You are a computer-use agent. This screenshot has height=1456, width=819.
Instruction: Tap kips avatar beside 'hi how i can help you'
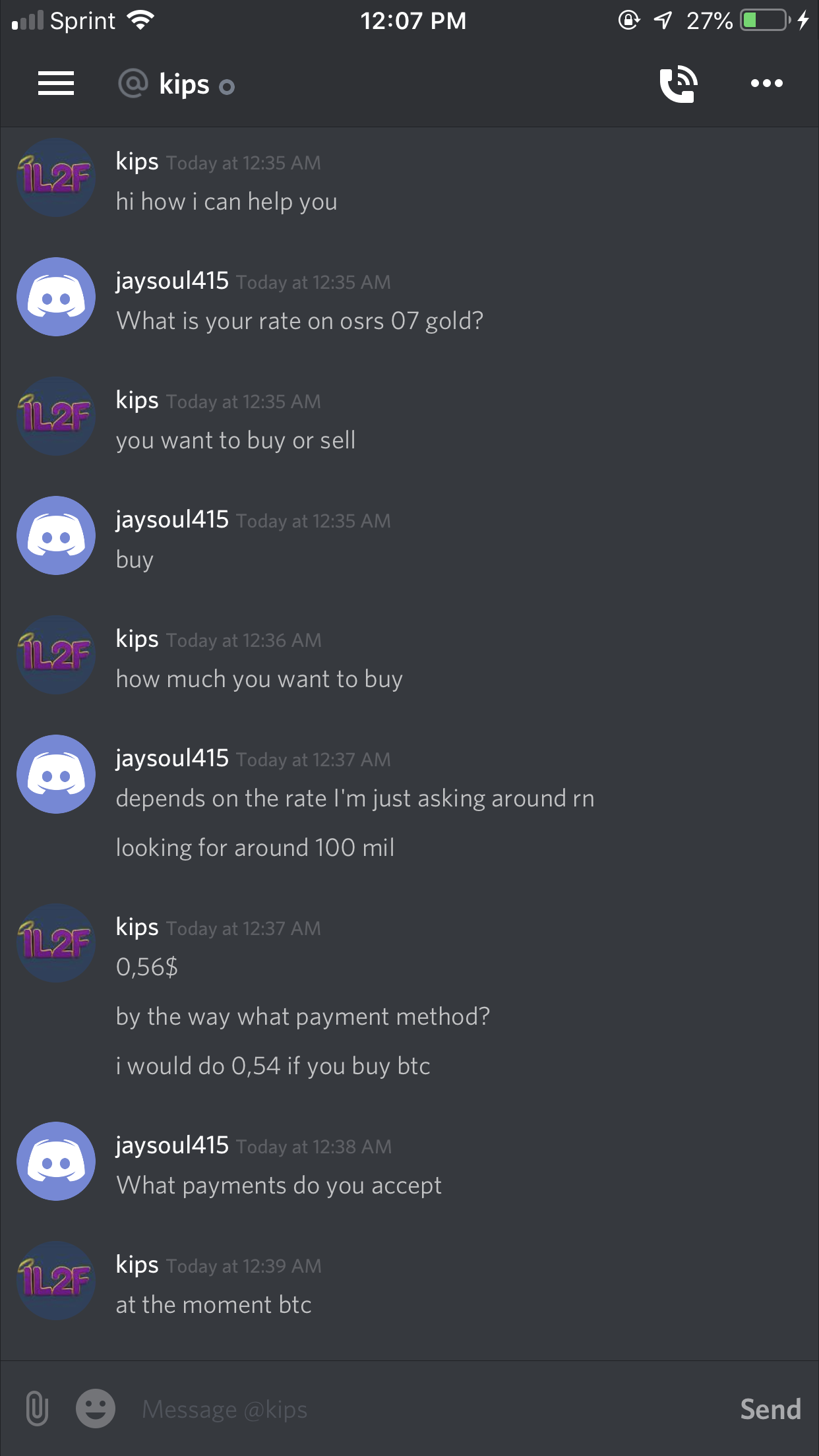click(56, 178)
